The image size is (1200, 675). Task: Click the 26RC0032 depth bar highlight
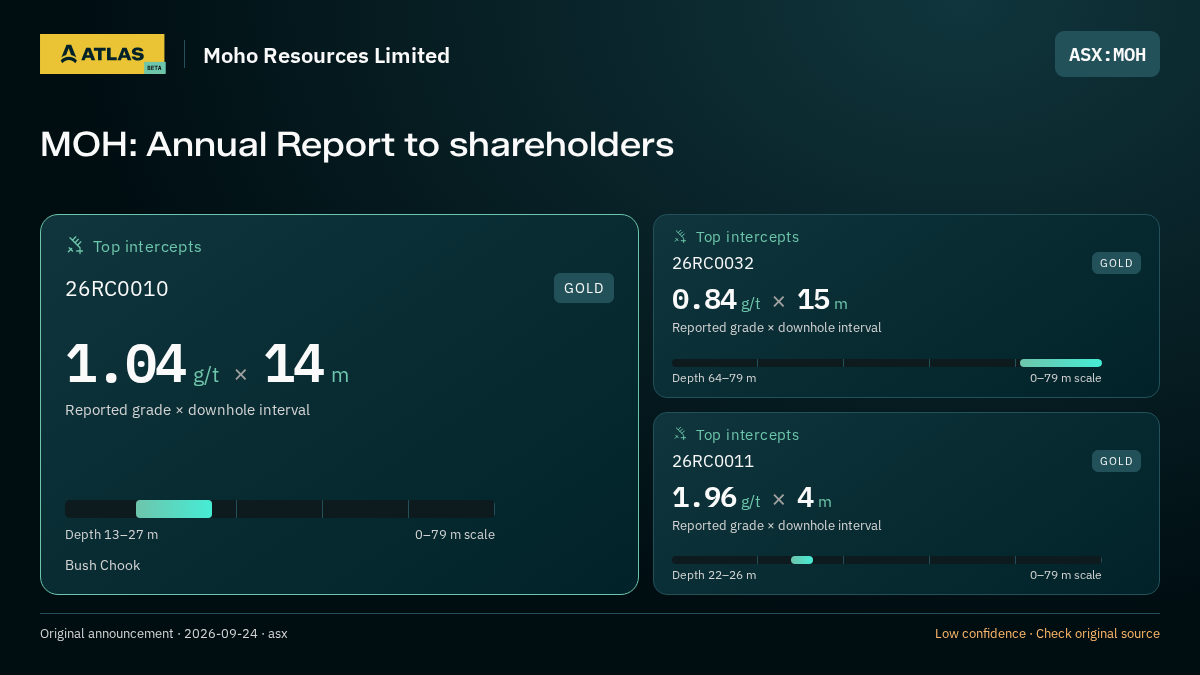(x=1060, y=363)
